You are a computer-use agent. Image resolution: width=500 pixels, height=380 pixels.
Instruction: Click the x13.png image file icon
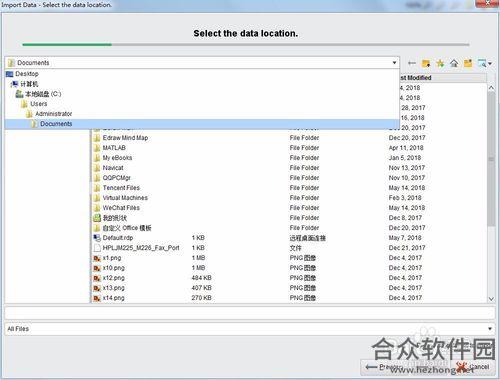pos(97,288)
